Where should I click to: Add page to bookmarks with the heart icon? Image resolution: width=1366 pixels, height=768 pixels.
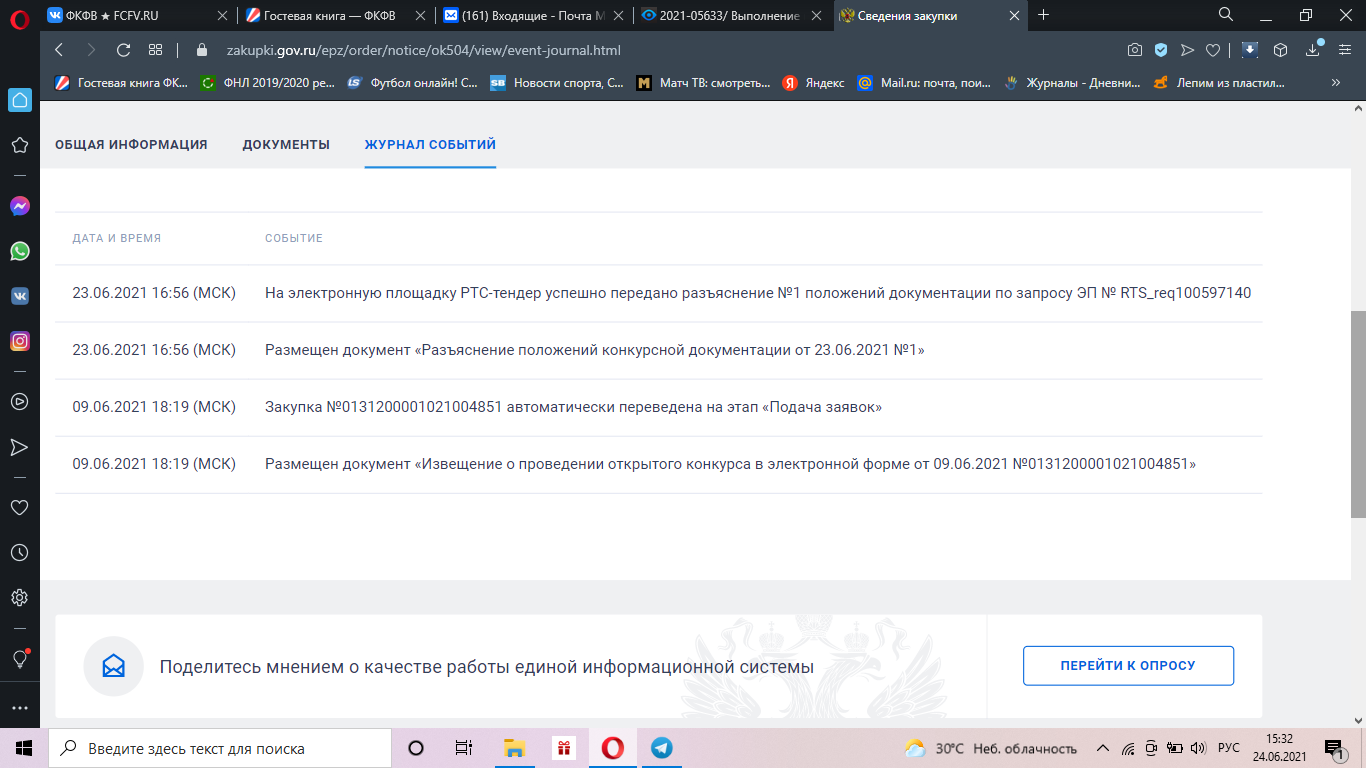click(1213, 50)
